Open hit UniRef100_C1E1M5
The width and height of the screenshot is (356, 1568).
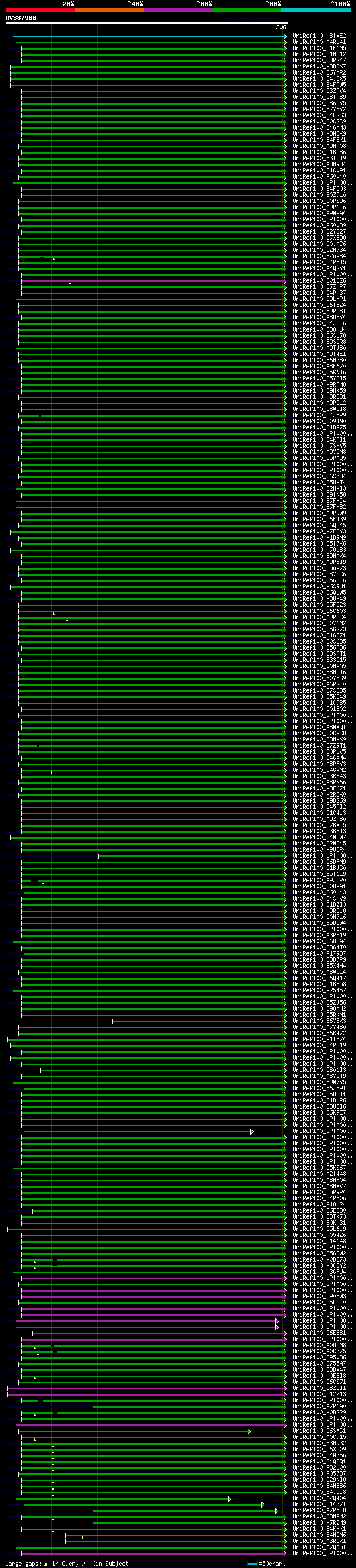coord(319,48)
